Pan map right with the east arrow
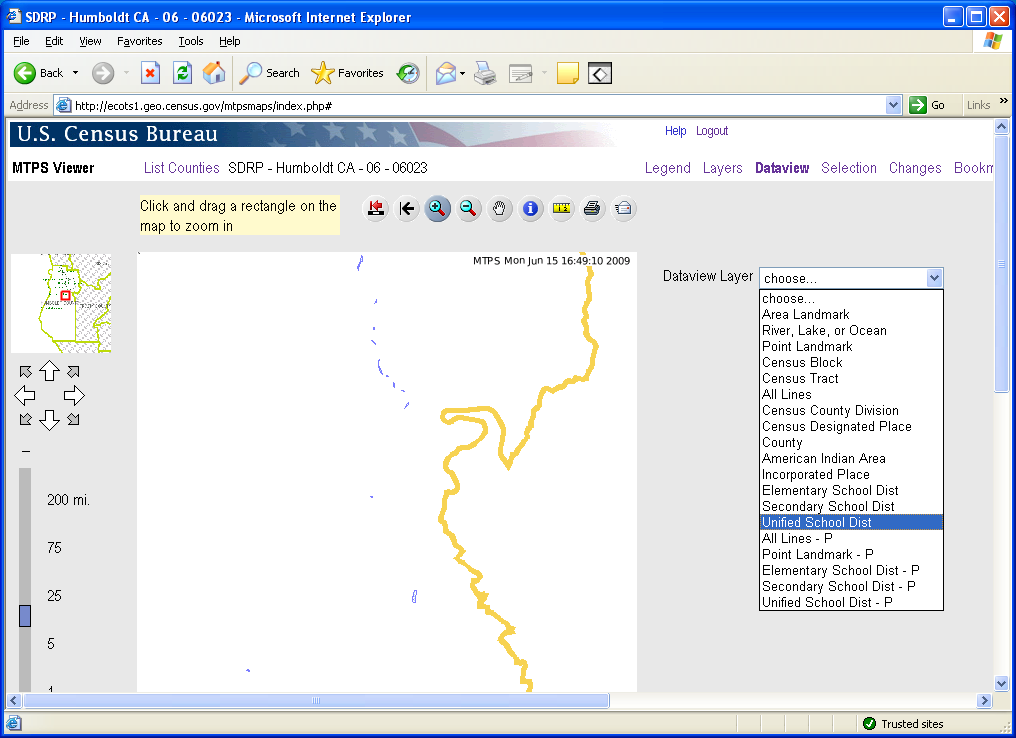Image resolution: width=1016 pixels, height=738 pixels. click(74, 395)
